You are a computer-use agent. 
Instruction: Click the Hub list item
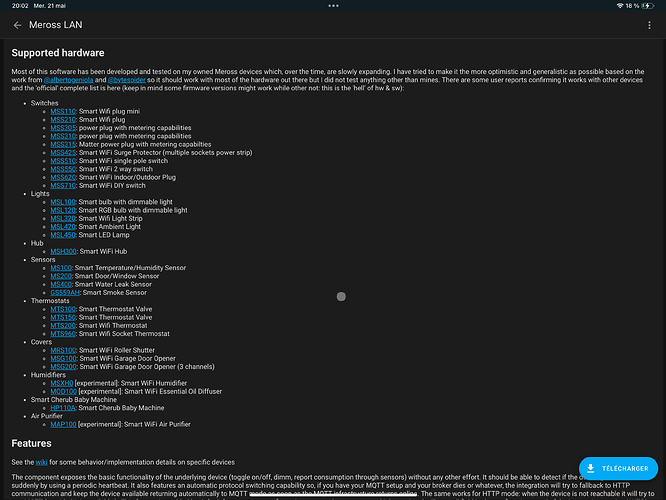pos(37,243)
